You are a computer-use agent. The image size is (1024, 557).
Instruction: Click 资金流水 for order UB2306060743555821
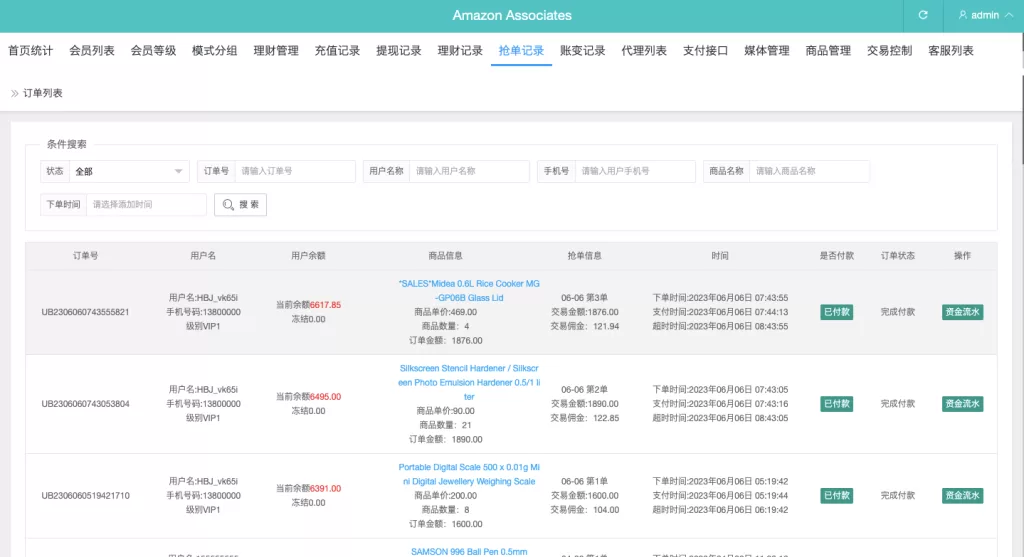(963, 312)
